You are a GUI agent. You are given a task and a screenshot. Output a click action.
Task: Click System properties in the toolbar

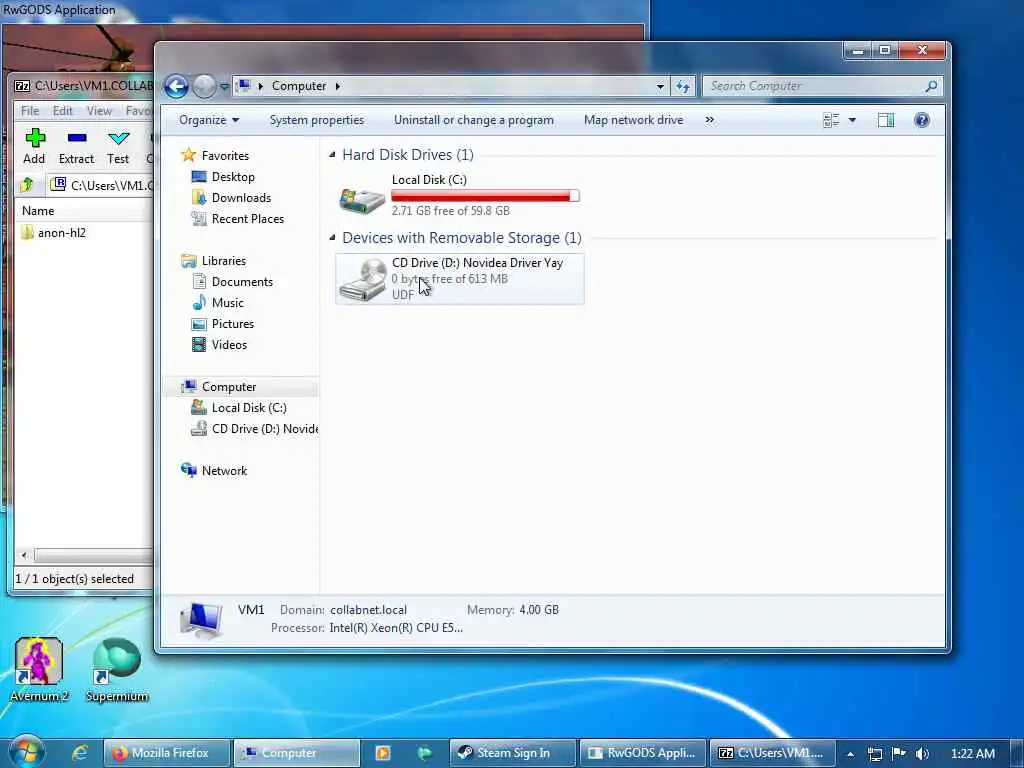point(317,120)
